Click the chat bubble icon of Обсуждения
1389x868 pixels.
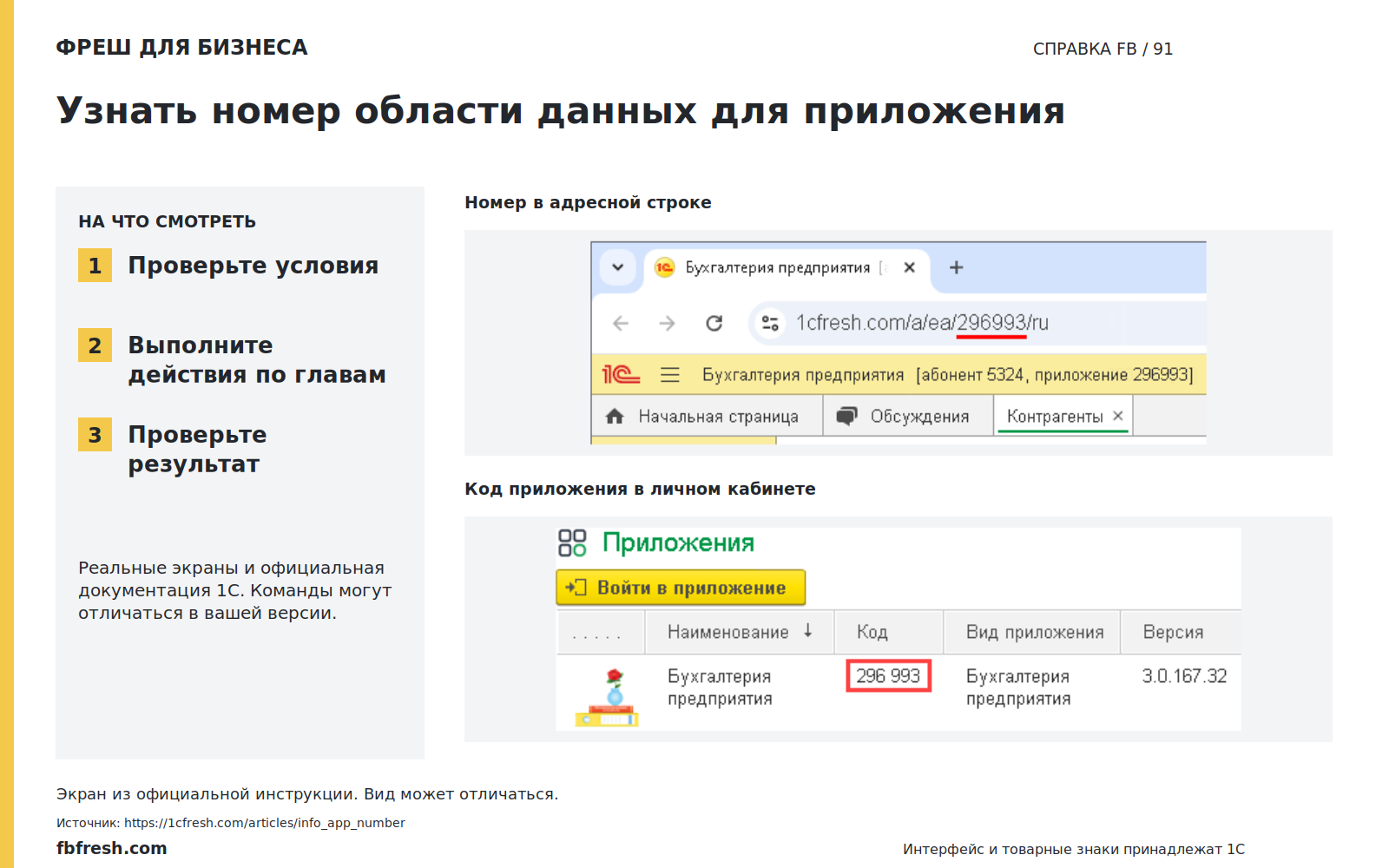pos(846,416)
